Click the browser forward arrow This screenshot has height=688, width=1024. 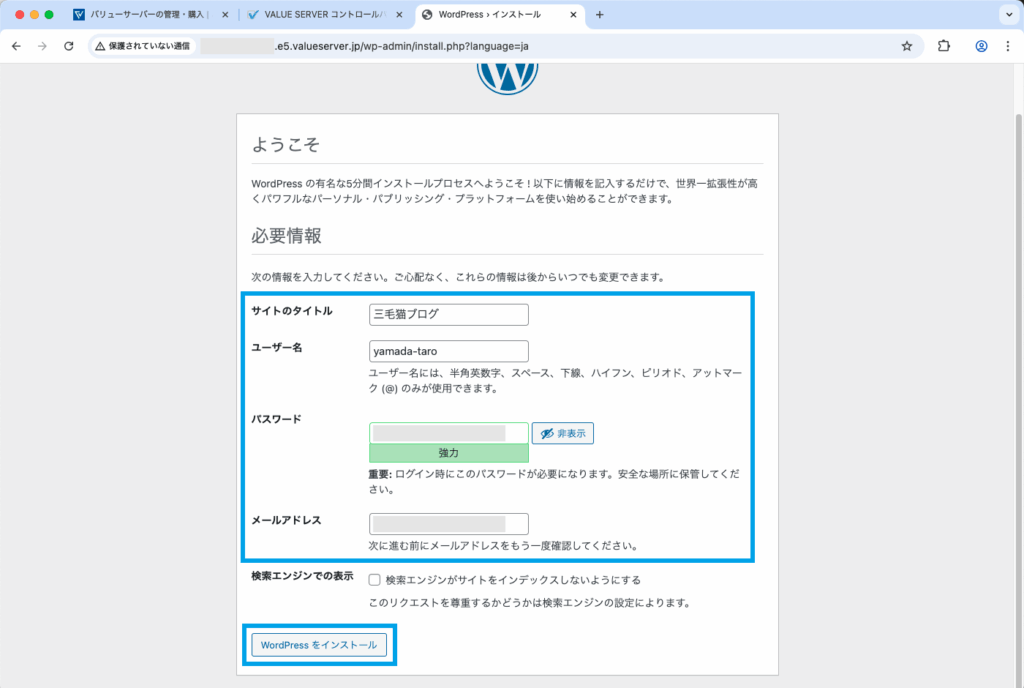click(42, 46)
